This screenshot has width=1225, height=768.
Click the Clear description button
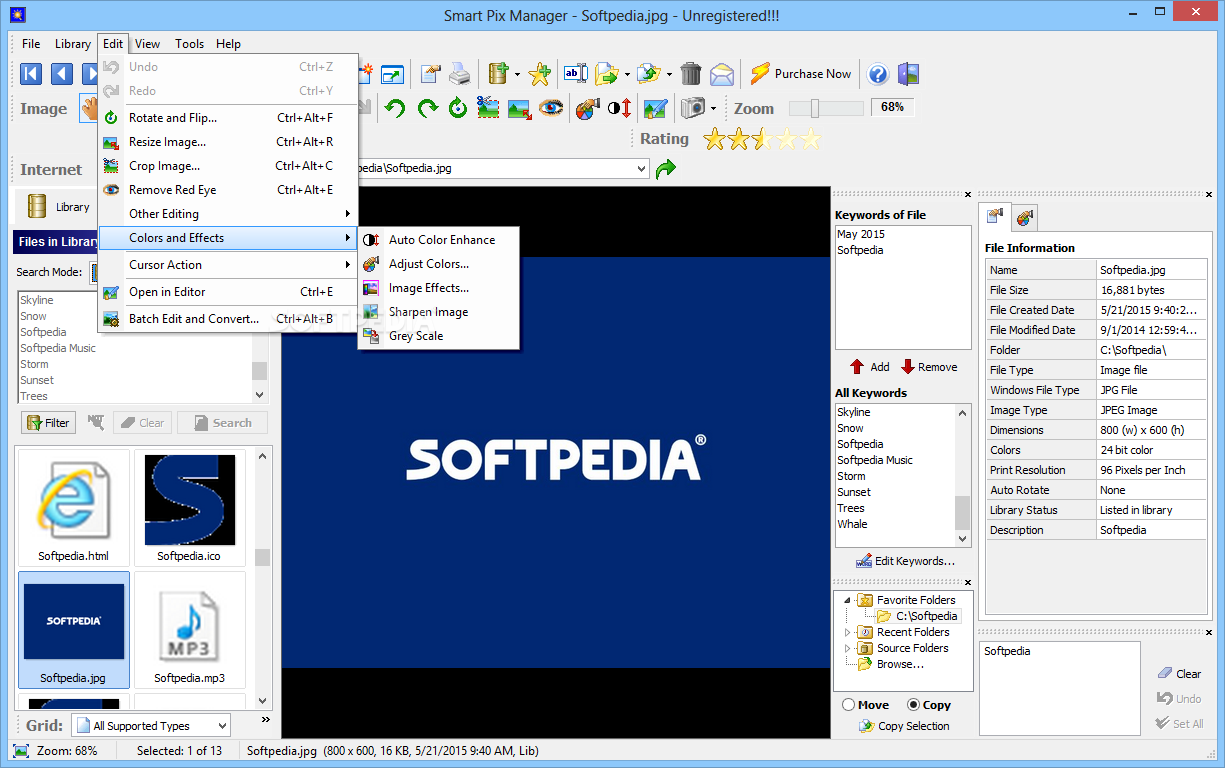[x=1179, y=674]
